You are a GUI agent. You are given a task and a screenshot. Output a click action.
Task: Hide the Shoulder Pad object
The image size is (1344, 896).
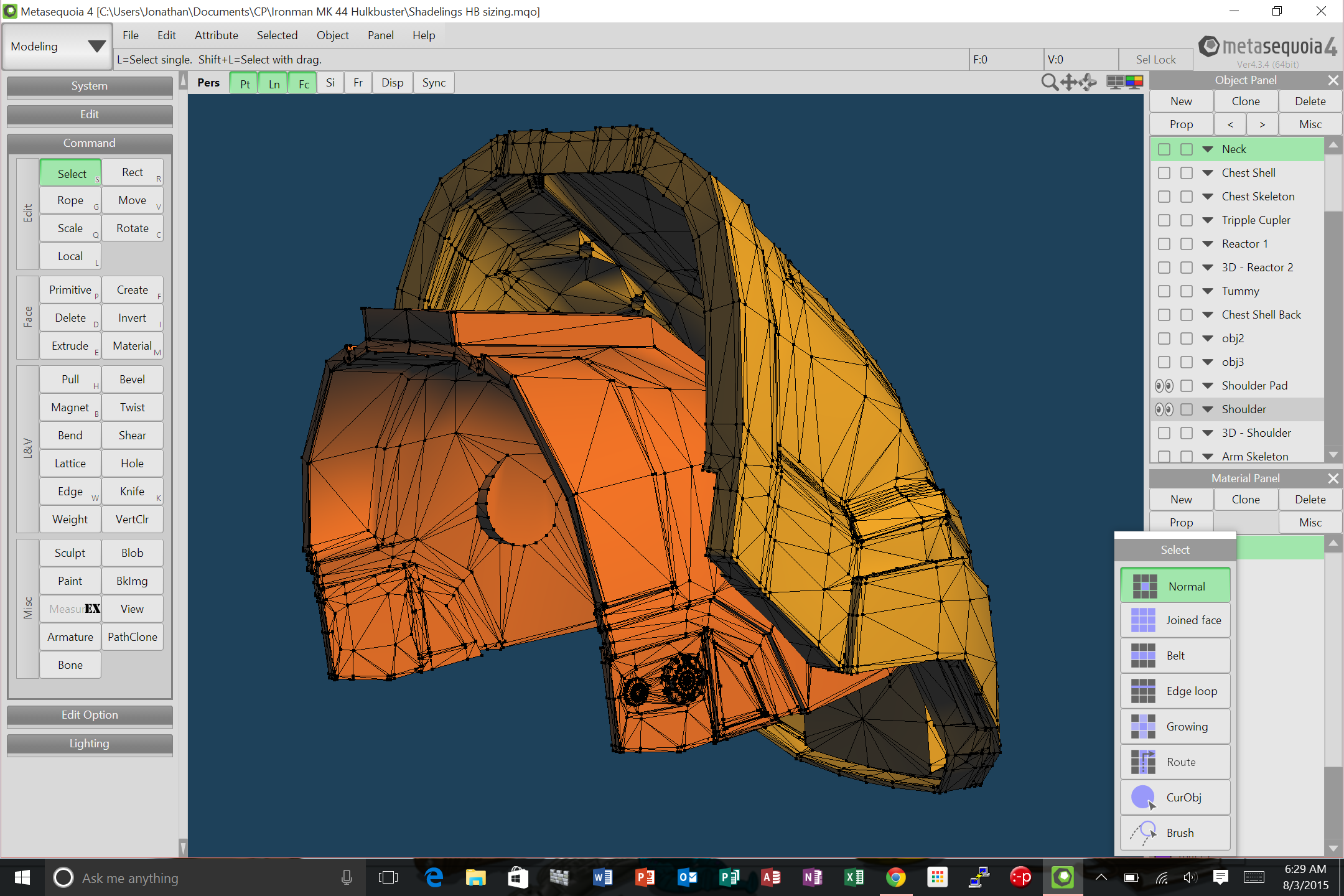[1164, 386]
